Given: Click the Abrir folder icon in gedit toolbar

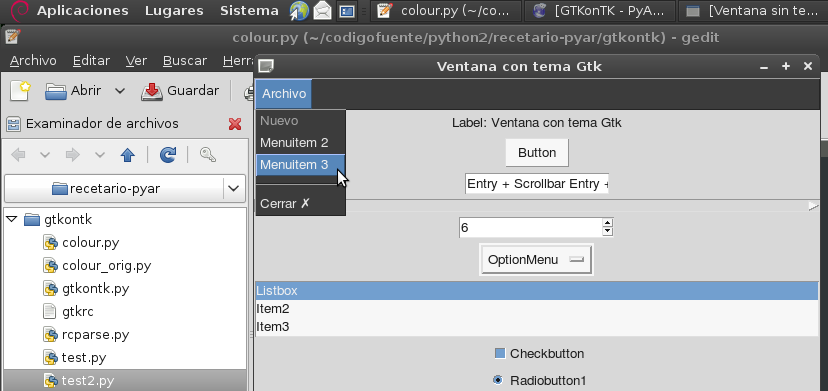Looking at the screenshot, I should 55,91.
